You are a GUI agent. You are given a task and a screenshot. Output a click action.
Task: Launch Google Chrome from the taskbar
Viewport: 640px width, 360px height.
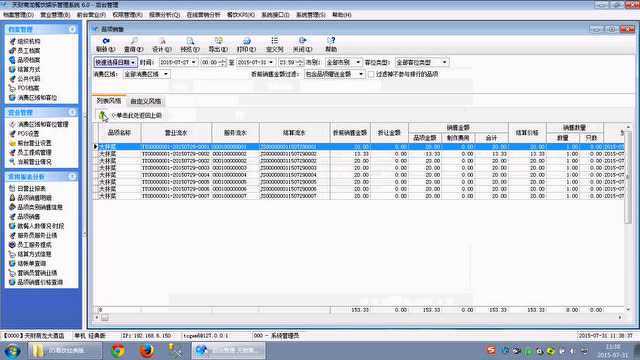tap(118, 351)
